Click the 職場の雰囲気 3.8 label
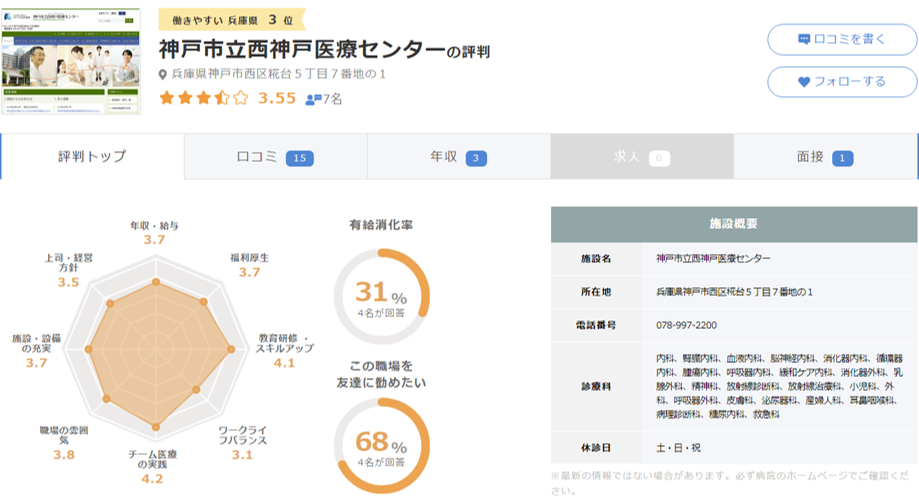Image resolution: width=919 pixels, height=499 pixels. (63, 443)
